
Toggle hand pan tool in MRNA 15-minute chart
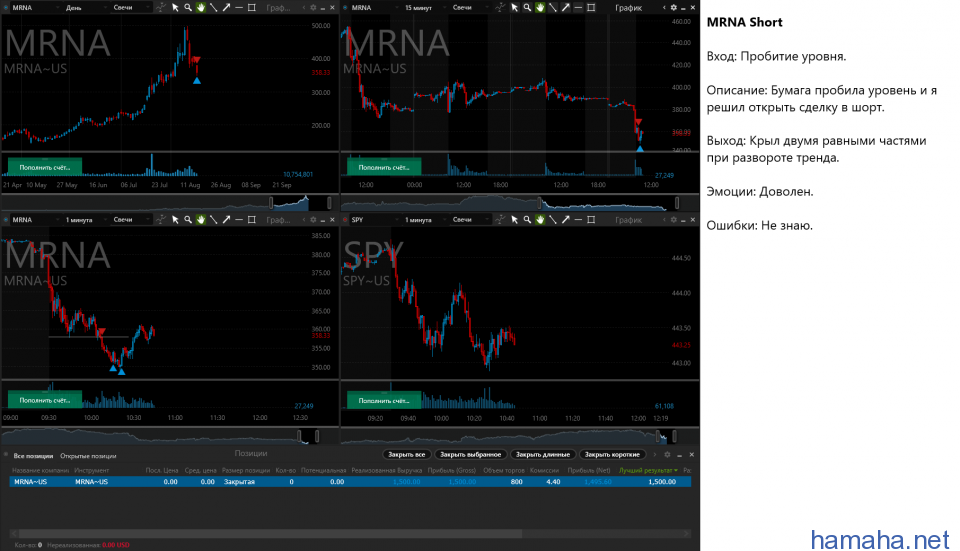[x=540, y=7]
